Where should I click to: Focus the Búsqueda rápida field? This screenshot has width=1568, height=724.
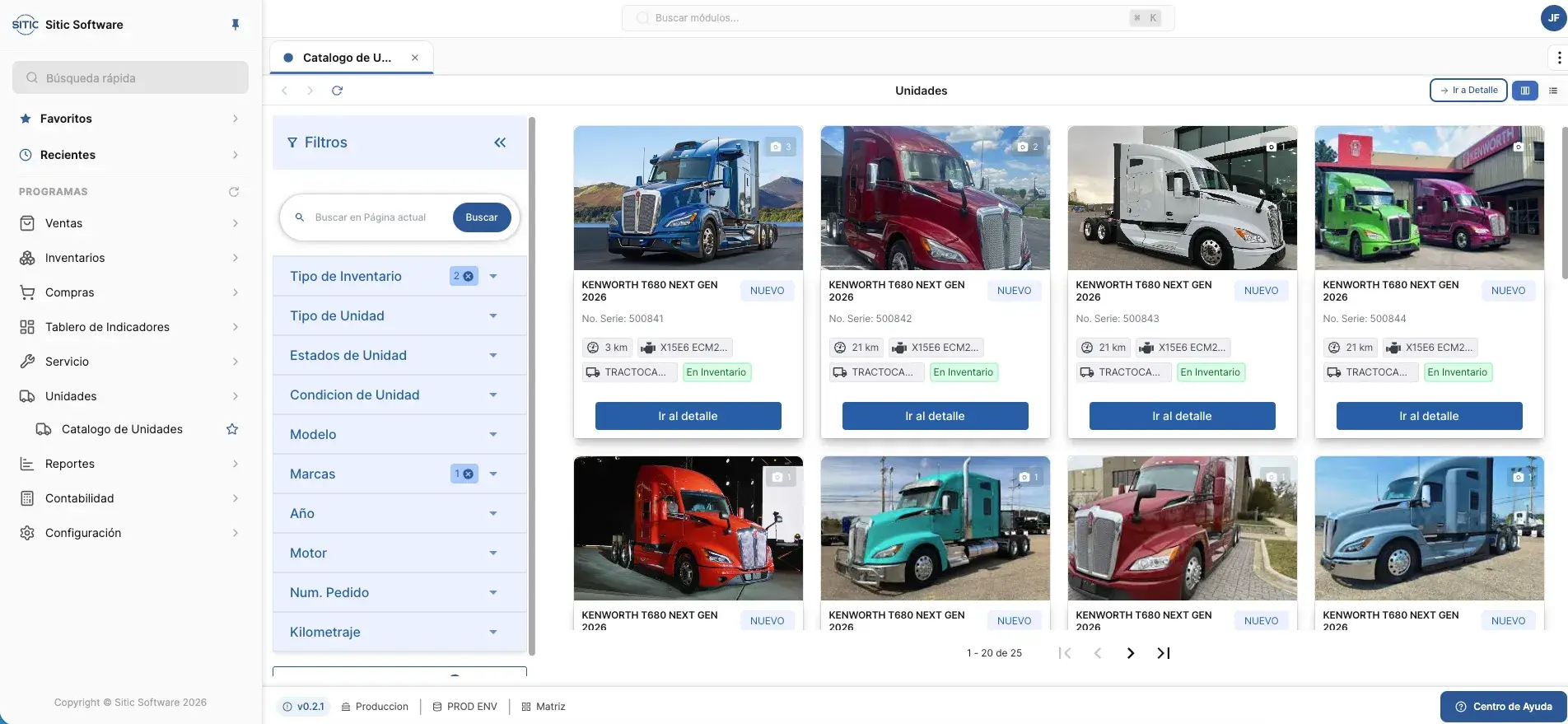tap(130, 77)
